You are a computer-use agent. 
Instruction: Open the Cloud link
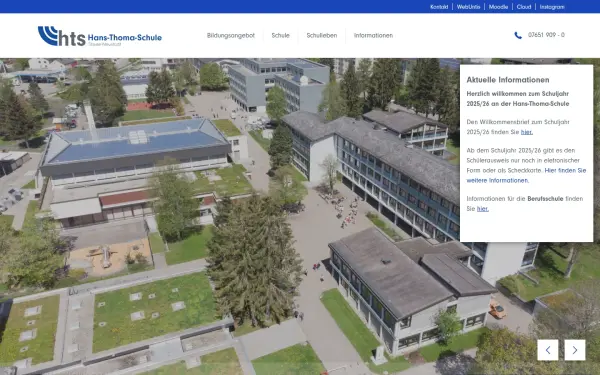pyautogui.click(x=524, y=7)
